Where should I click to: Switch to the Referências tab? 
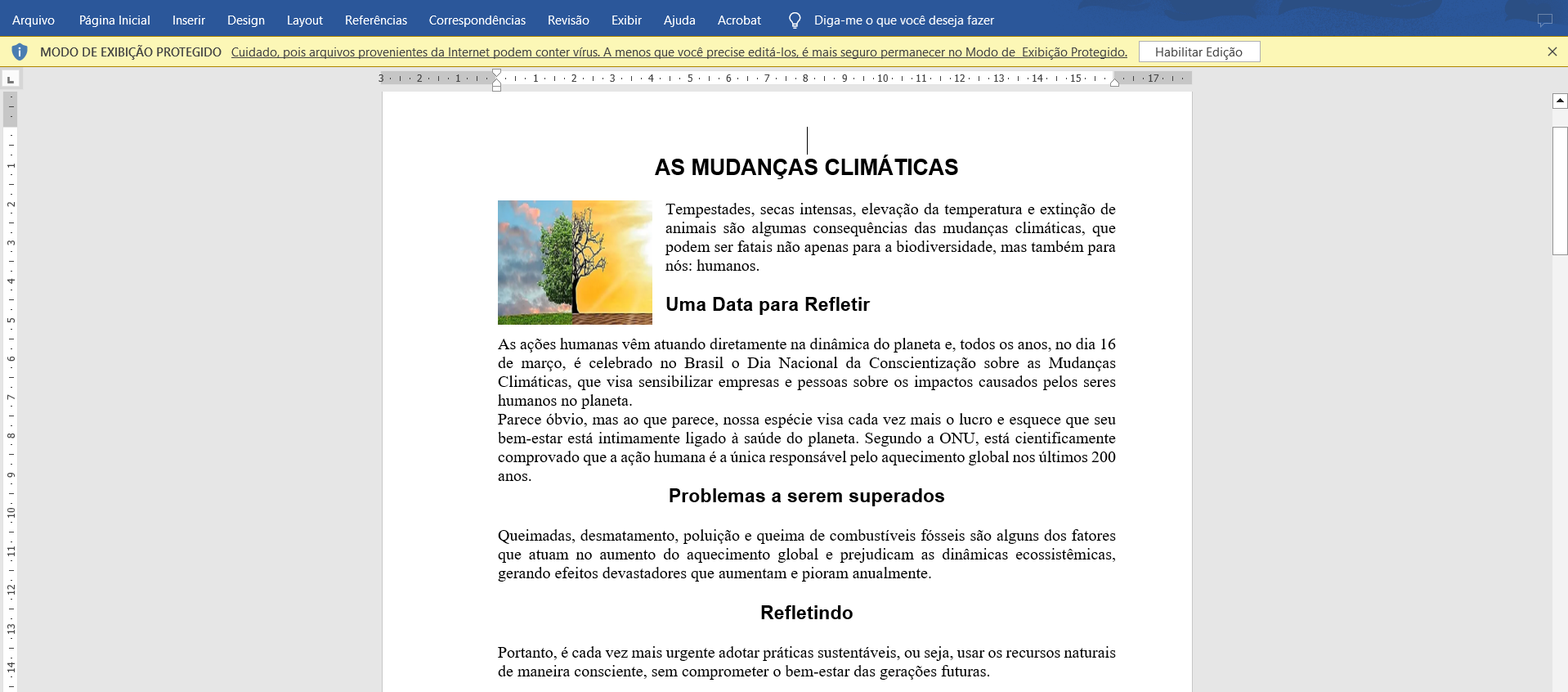[376, 20]
